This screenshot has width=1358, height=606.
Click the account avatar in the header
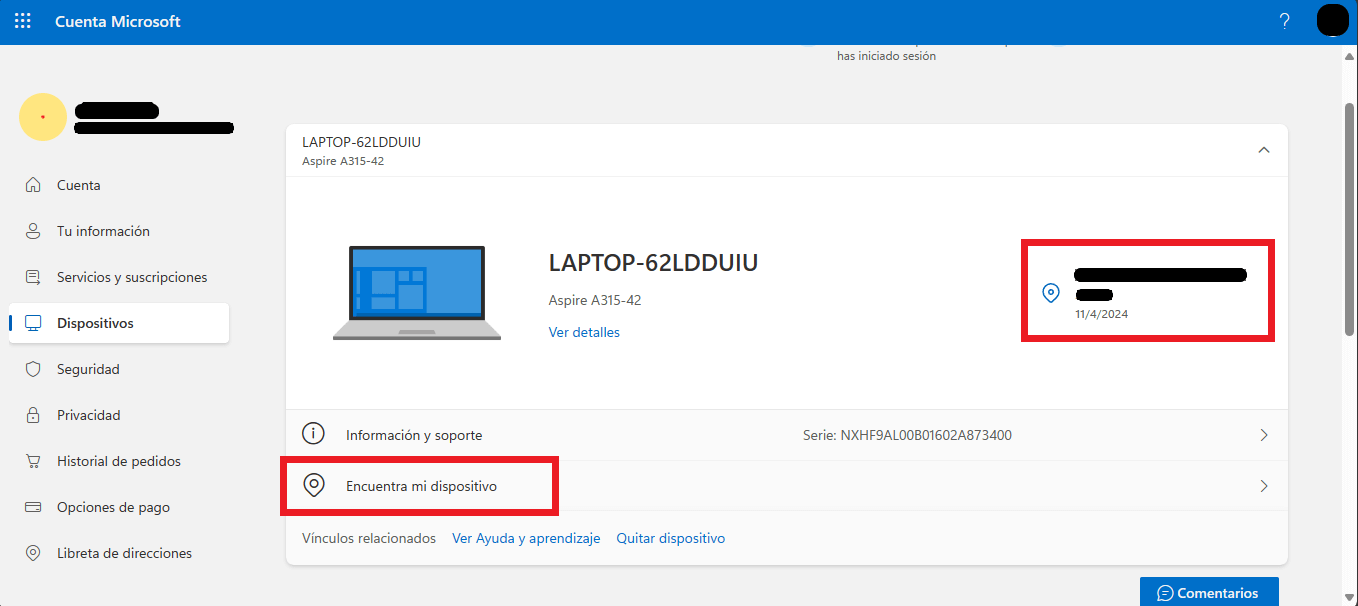tap(1333, 21)
